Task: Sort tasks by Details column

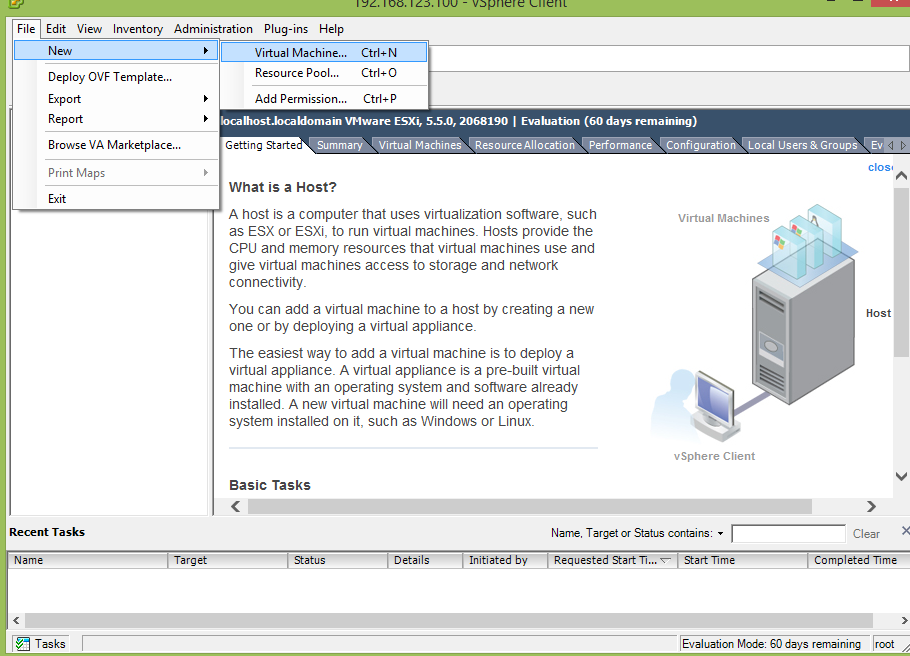Action: tap(425, 560)
